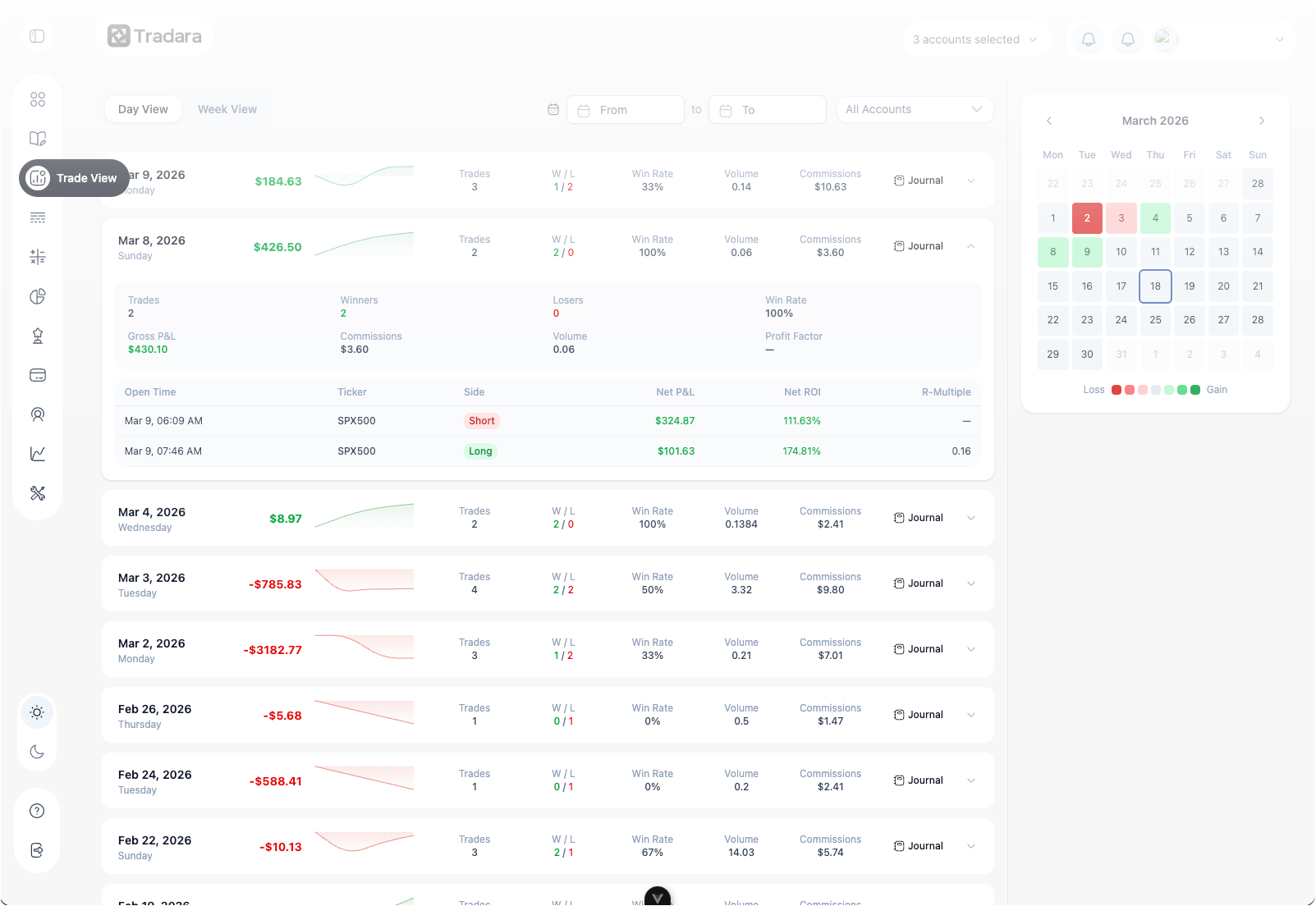Switch to Week View
This screenshot has width=1316, height=906.
pos(227,109)
